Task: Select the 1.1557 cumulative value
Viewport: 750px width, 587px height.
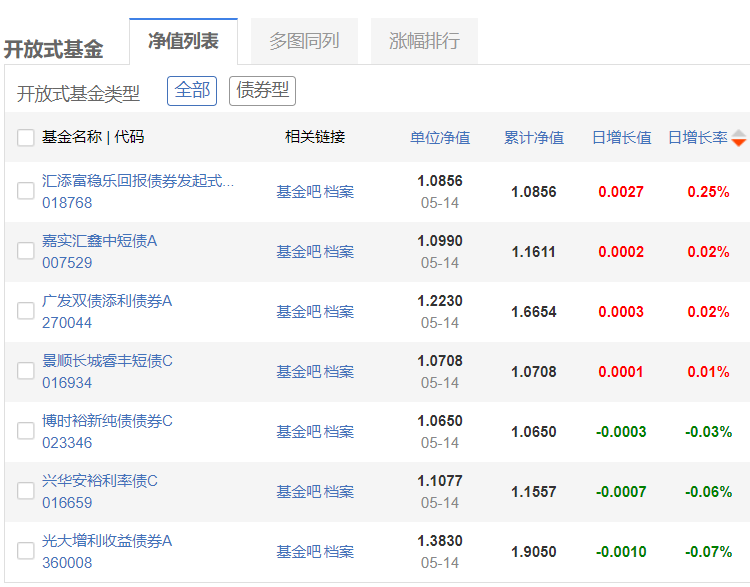Action: pyautogui.click(x=534, y=492)
